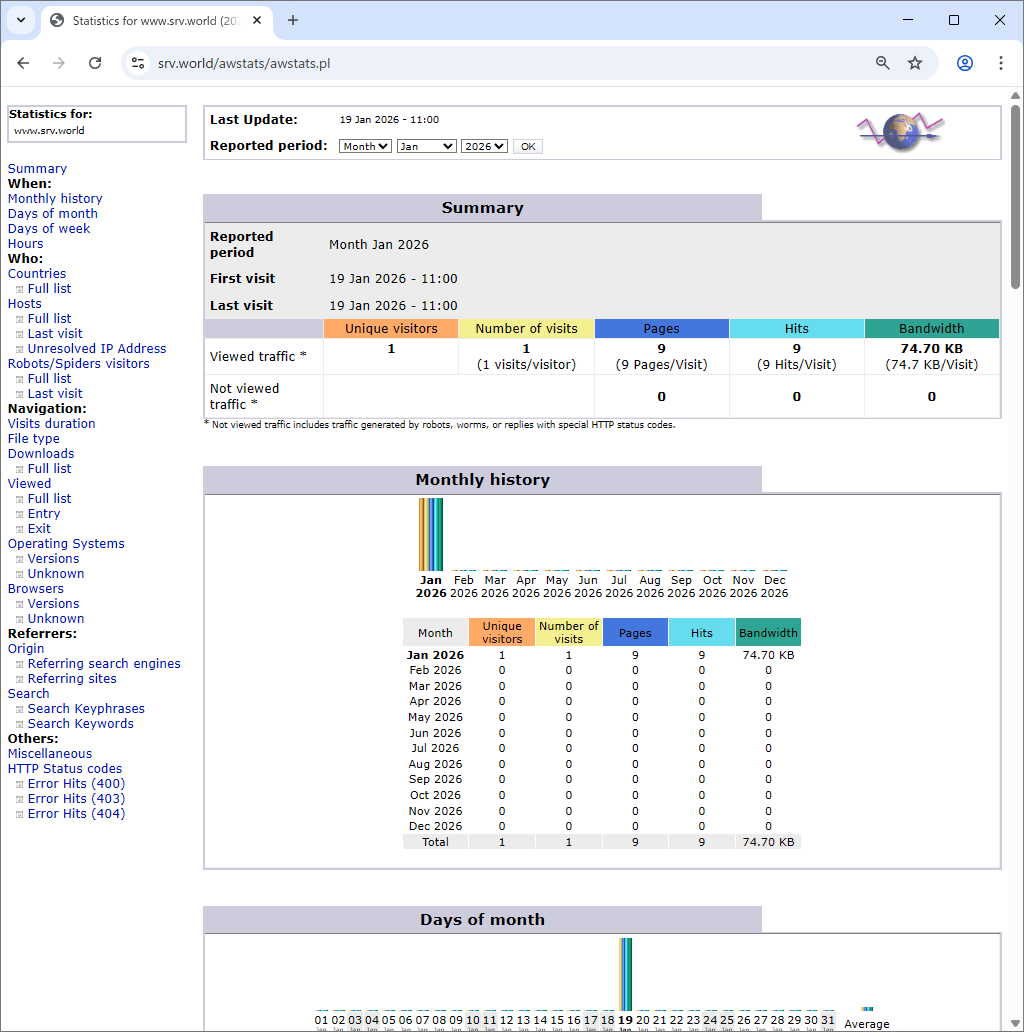Open the Error Hits (404) report

click(x=75, y=813)
